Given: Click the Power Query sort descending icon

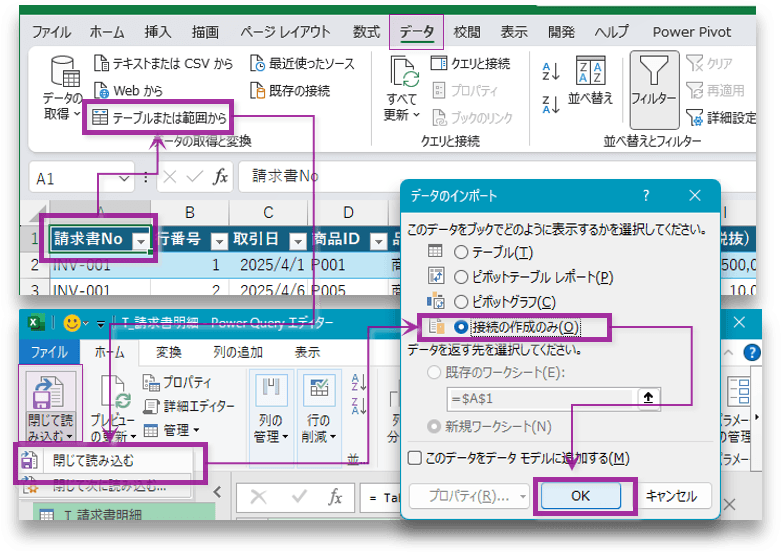Looking at the screenshot, I should tap(359, 406).
